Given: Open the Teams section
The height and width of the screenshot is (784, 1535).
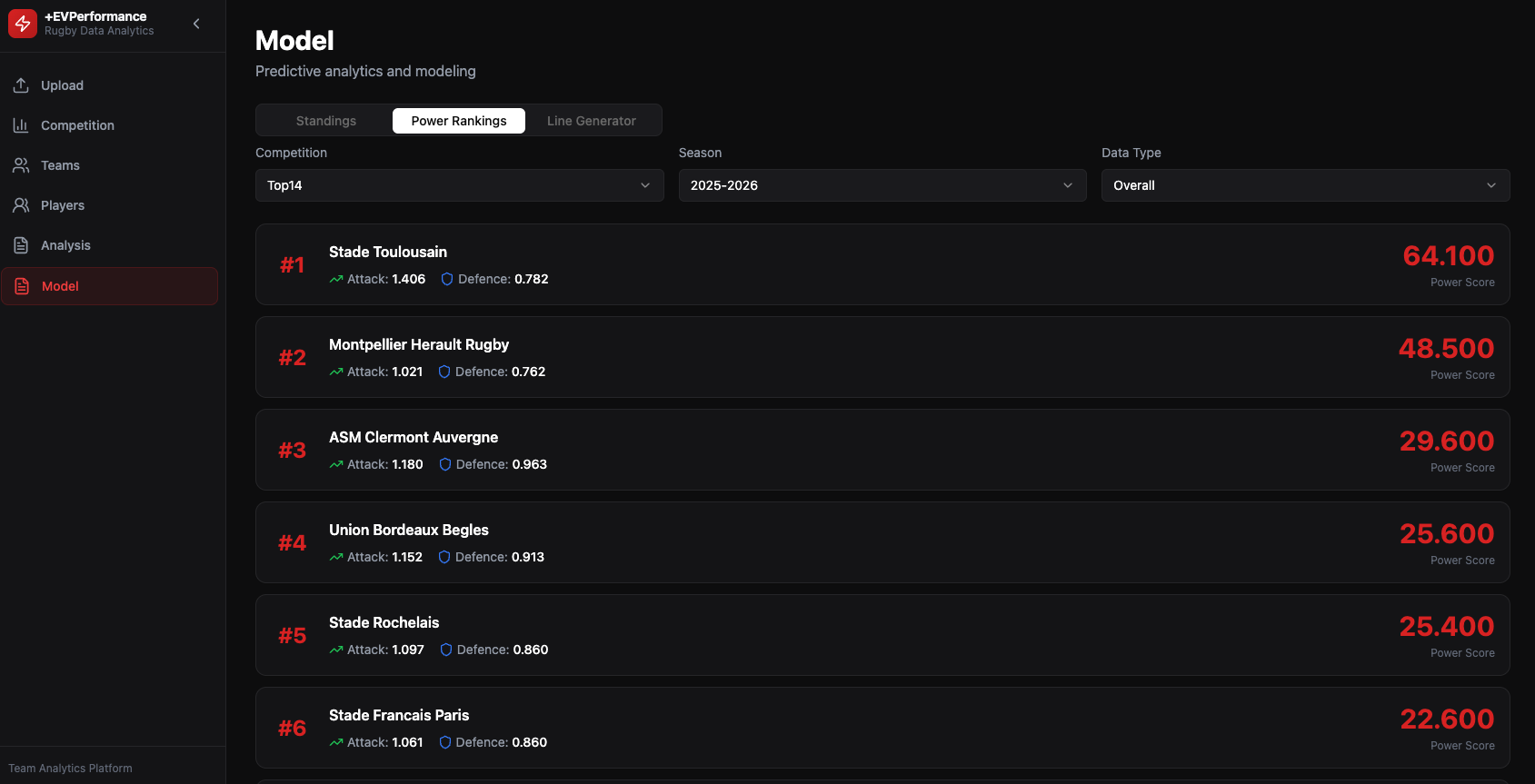Looking at the screenshot, I should (109, 165).
